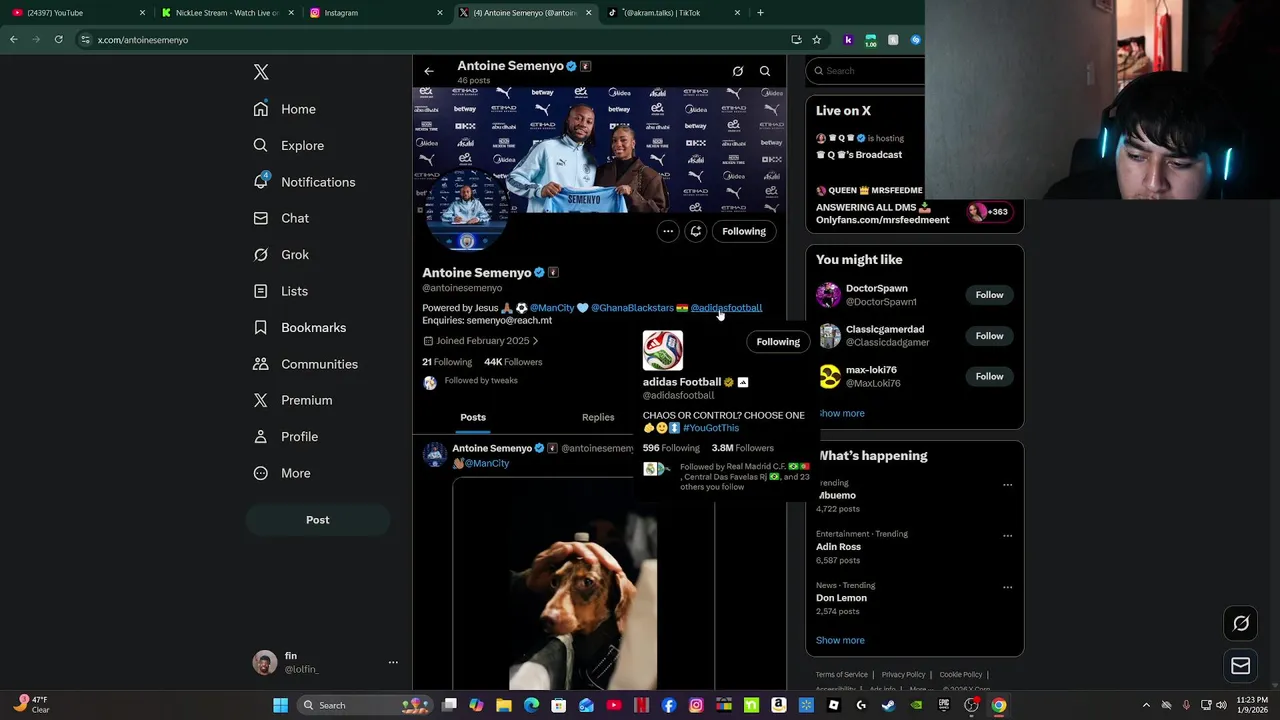The image size is (1280, 720).
Task: Click Following button in adidas hover card
Action: point(778,342)
